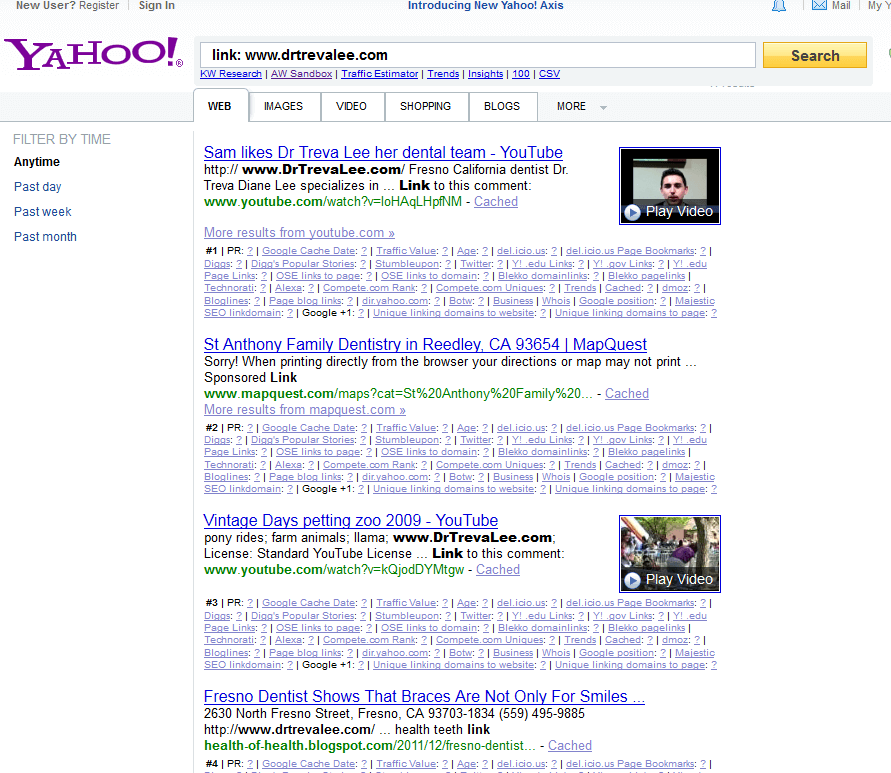This screenshot has height=773, width=891.
Task: Focus the search box containing link: www.drtrevalee.com
Action: [477, 55]
